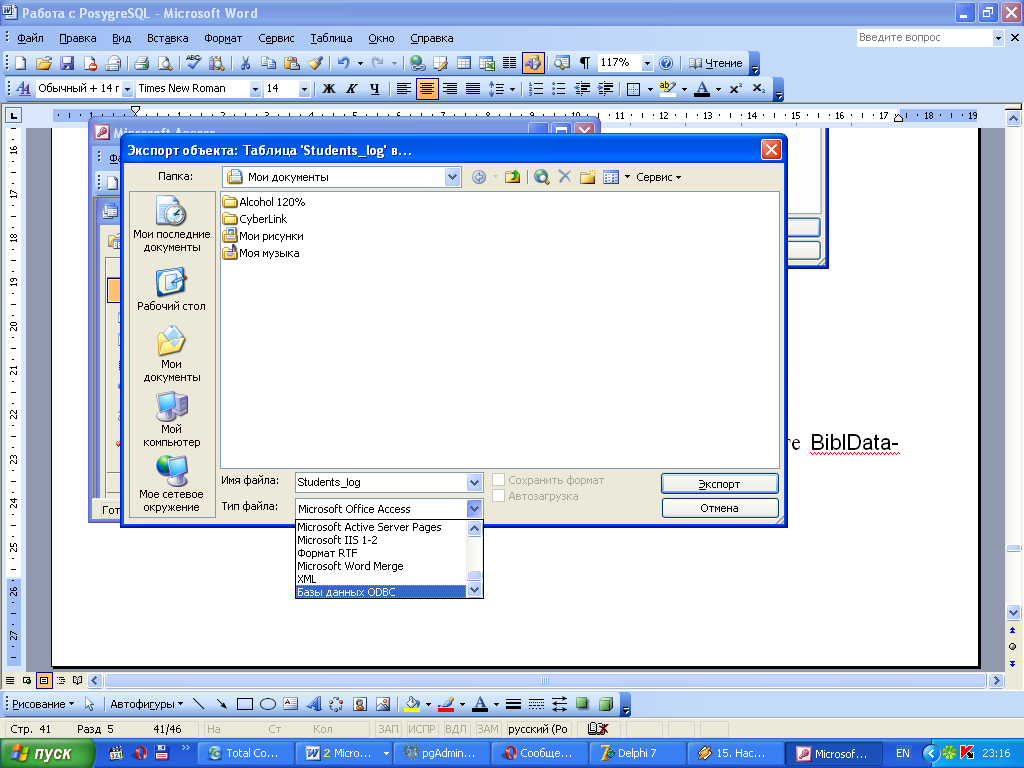This screenshot has height=768, width=1024.
Task: Click the Format Painter brush icon
Action: coord(315,63)
